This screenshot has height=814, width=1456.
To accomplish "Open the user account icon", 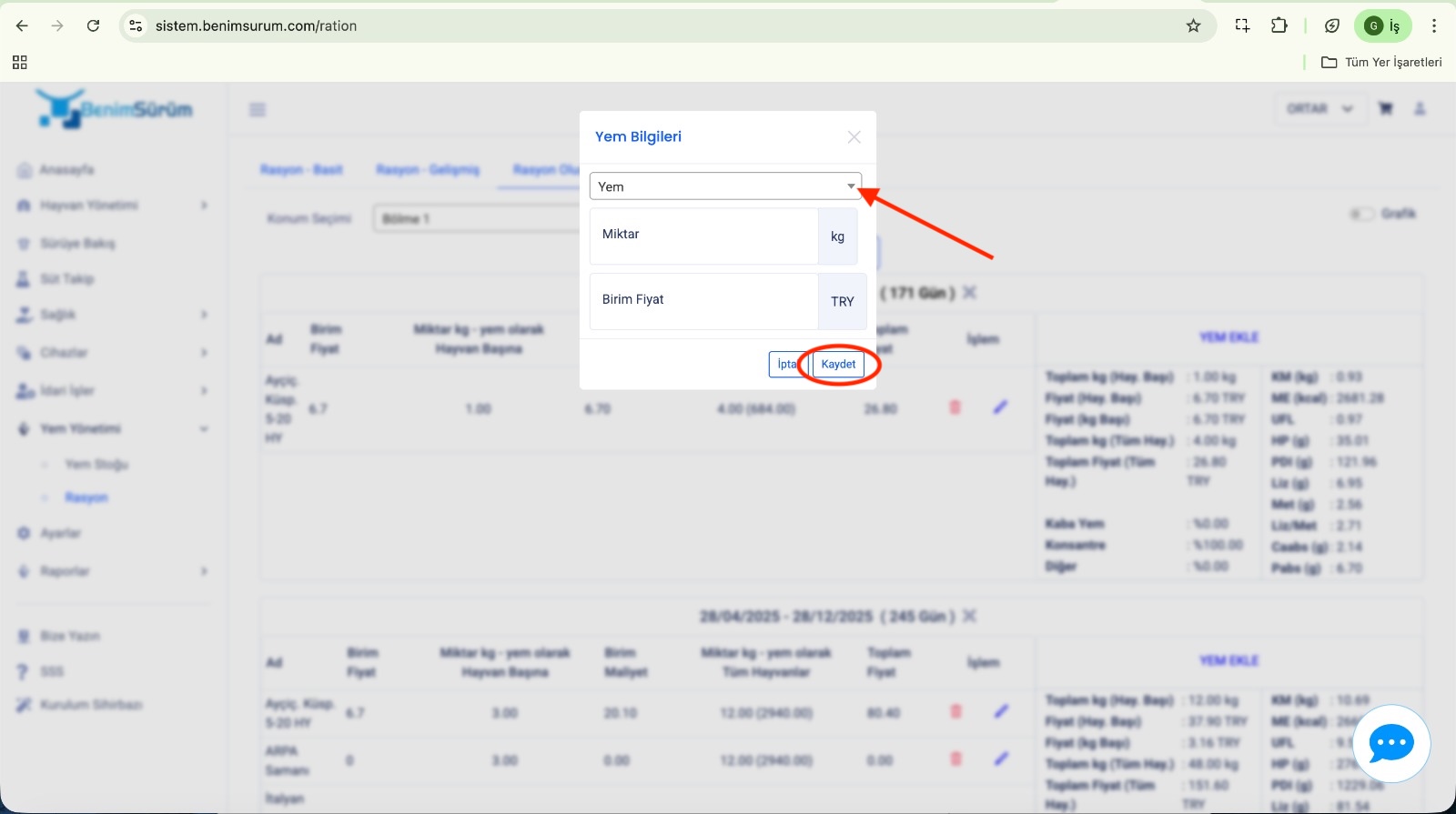I will (x=1420, y=108).
